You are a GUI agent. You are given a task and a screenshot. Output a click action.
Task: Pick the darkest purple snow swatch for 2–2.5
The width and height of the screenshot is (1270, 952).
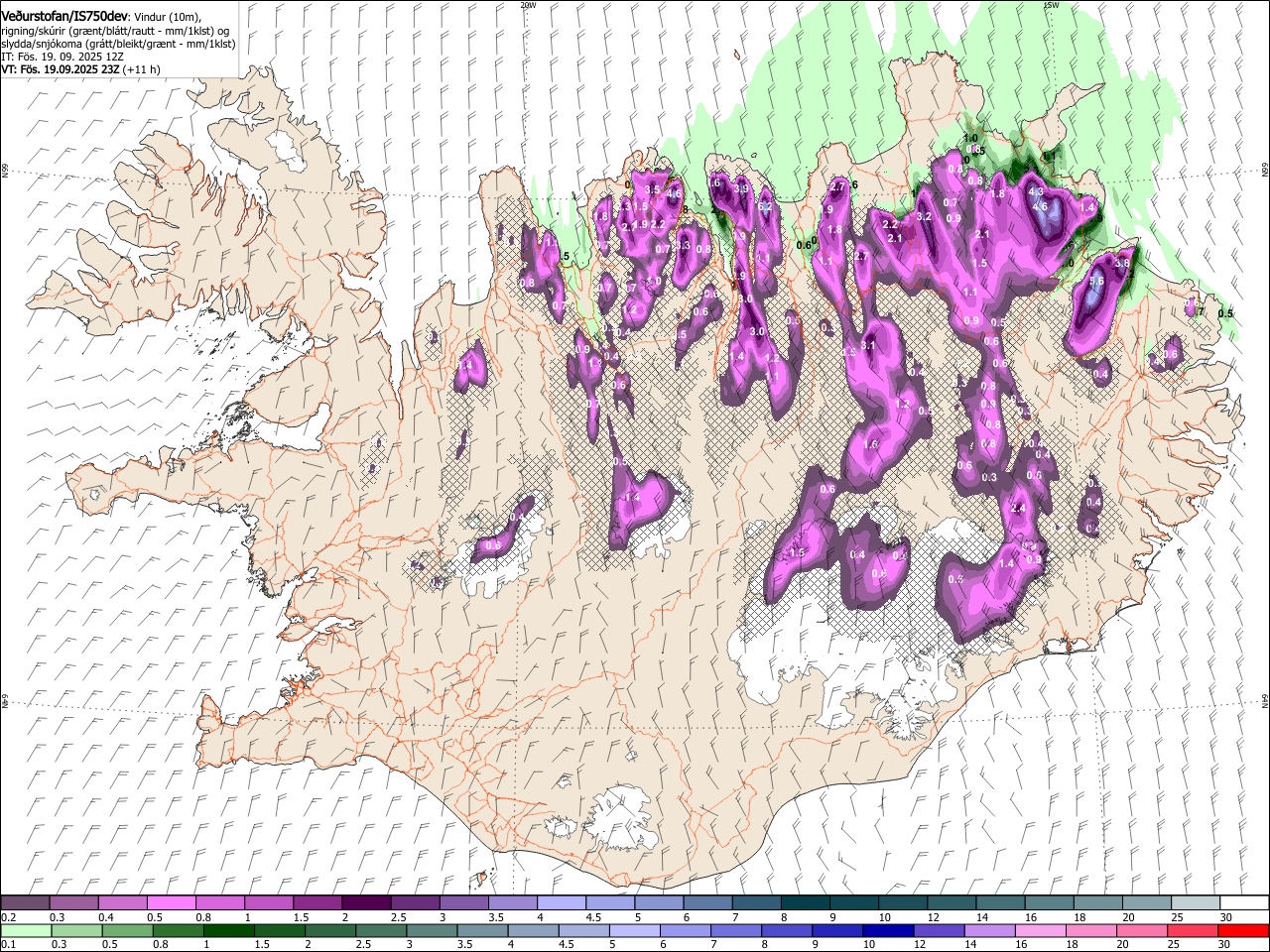(365, 902)
